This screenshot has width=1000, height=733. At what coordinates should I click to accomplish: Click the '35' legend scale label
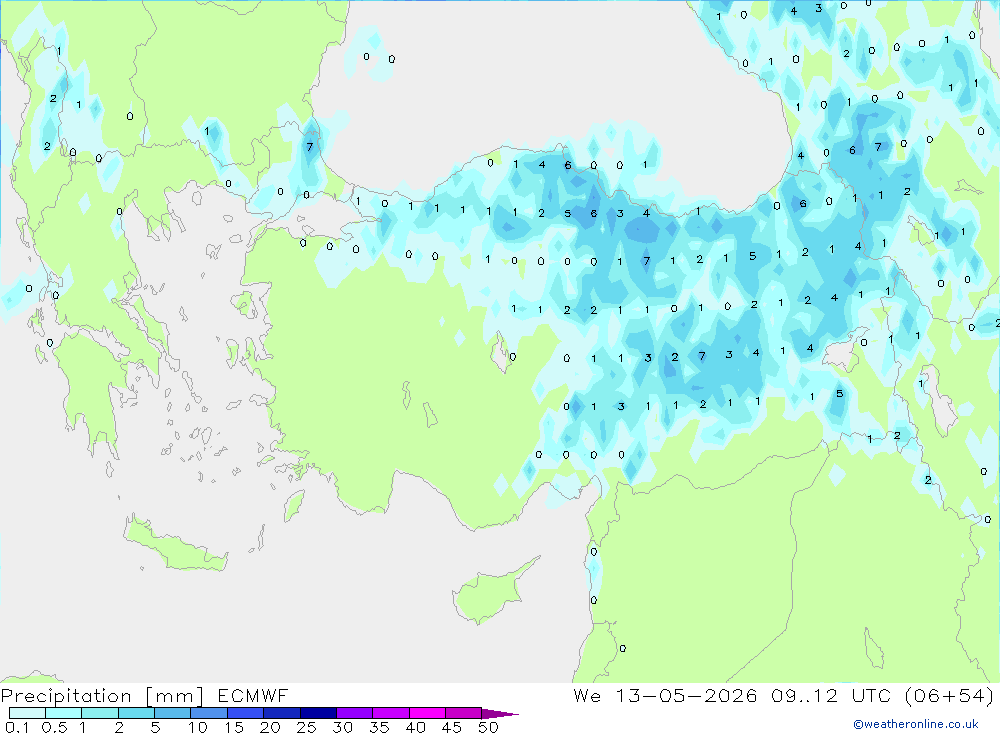pos(379,727)
